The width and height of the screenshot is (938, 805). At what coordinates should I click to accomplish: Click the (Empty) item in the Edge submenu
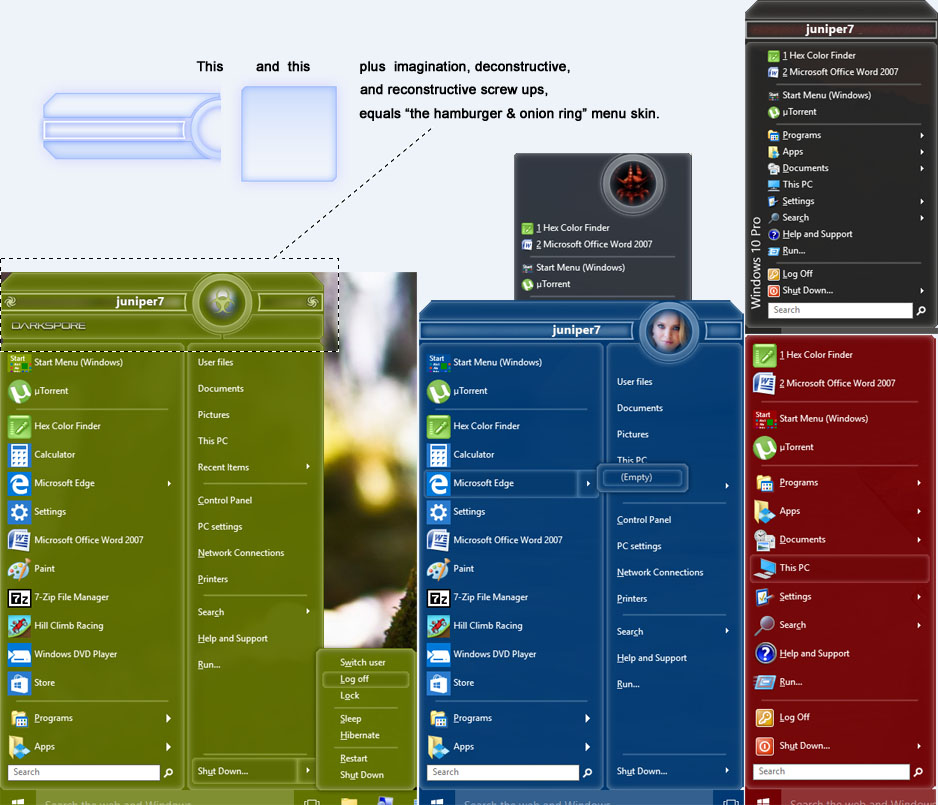636,477
